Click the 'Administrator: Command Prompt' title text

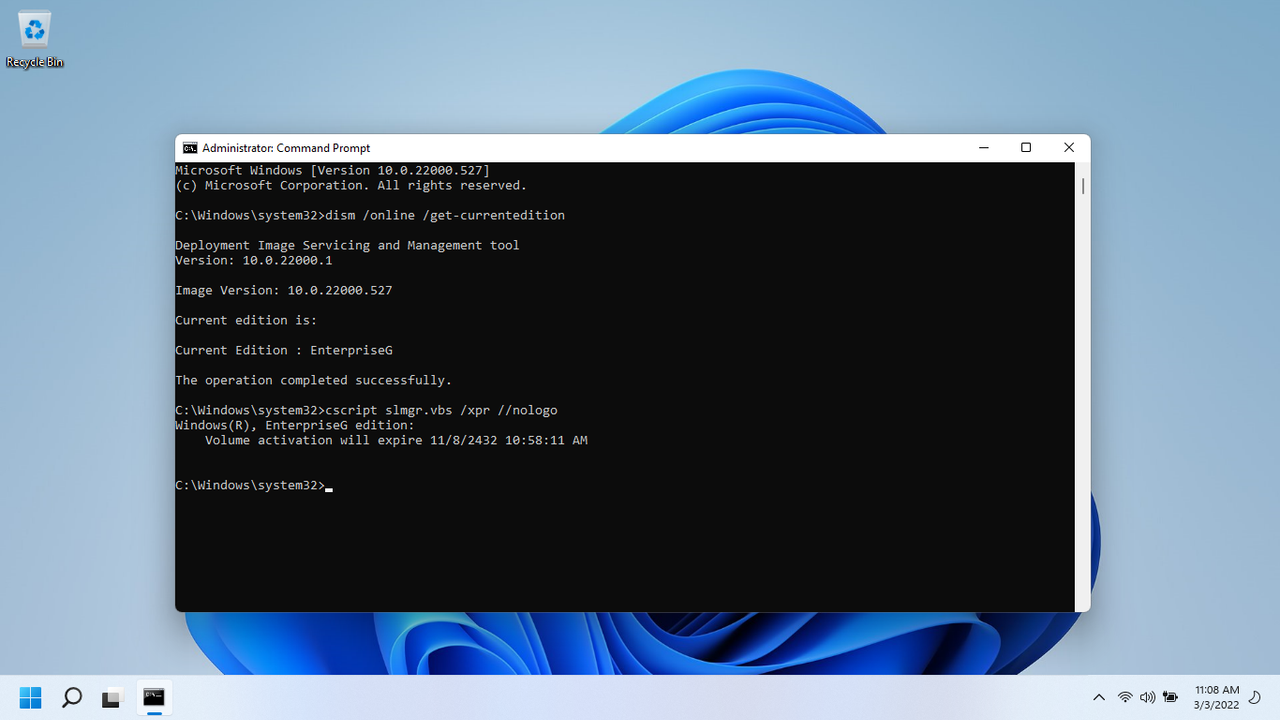286,148
